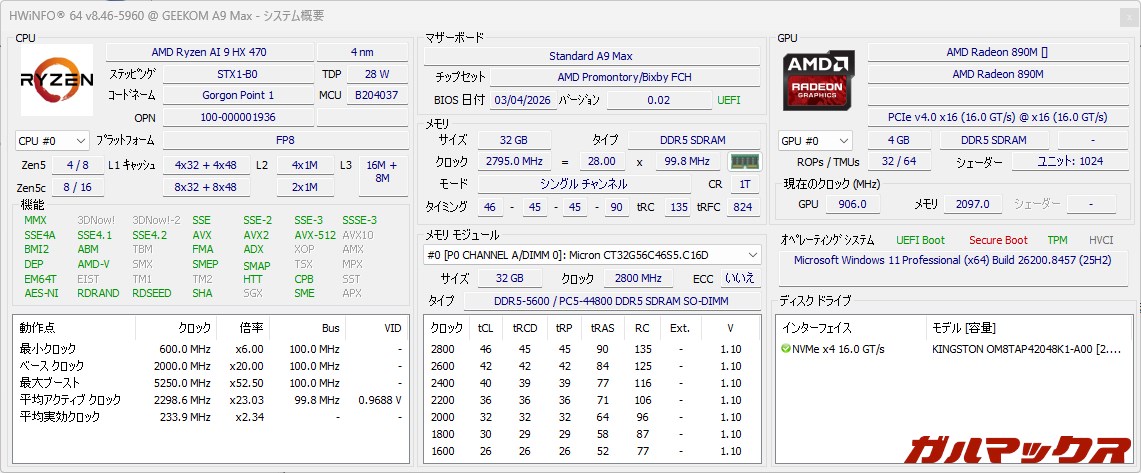1141x473 pixels.
Task: Click the AVX-512 feature label
Action: tap(315, 235)
